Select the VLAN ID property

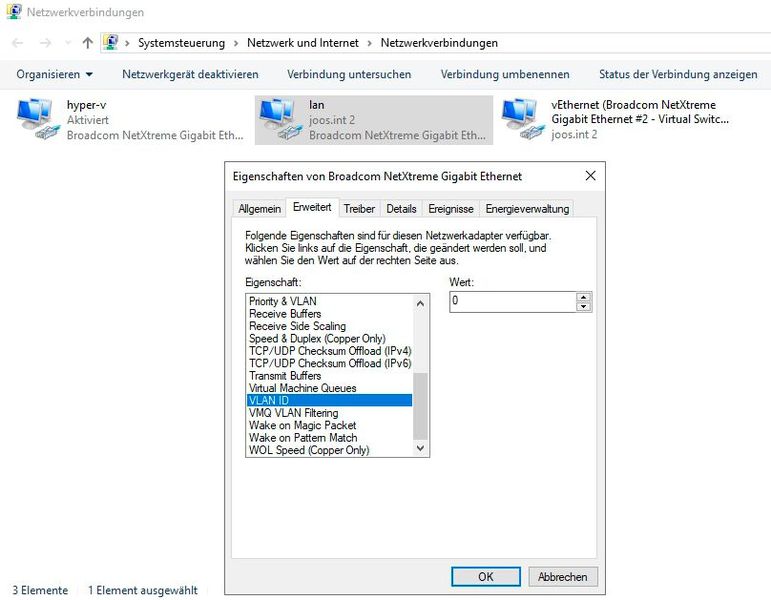click(x=329, y=400)
